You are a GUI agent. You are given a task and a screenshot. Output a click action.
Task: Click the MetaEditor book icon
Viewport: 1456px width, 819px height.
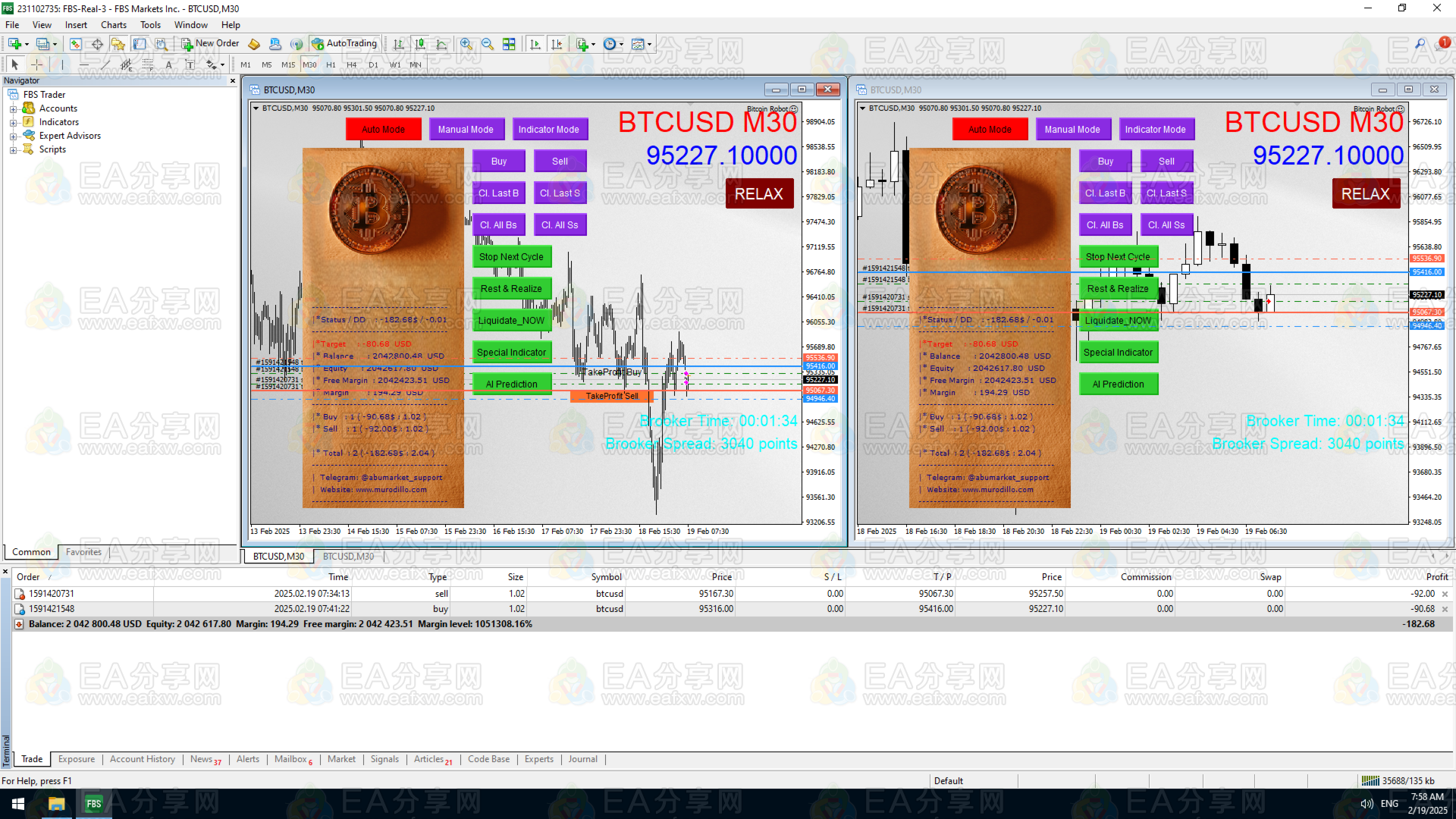[254, 44]
